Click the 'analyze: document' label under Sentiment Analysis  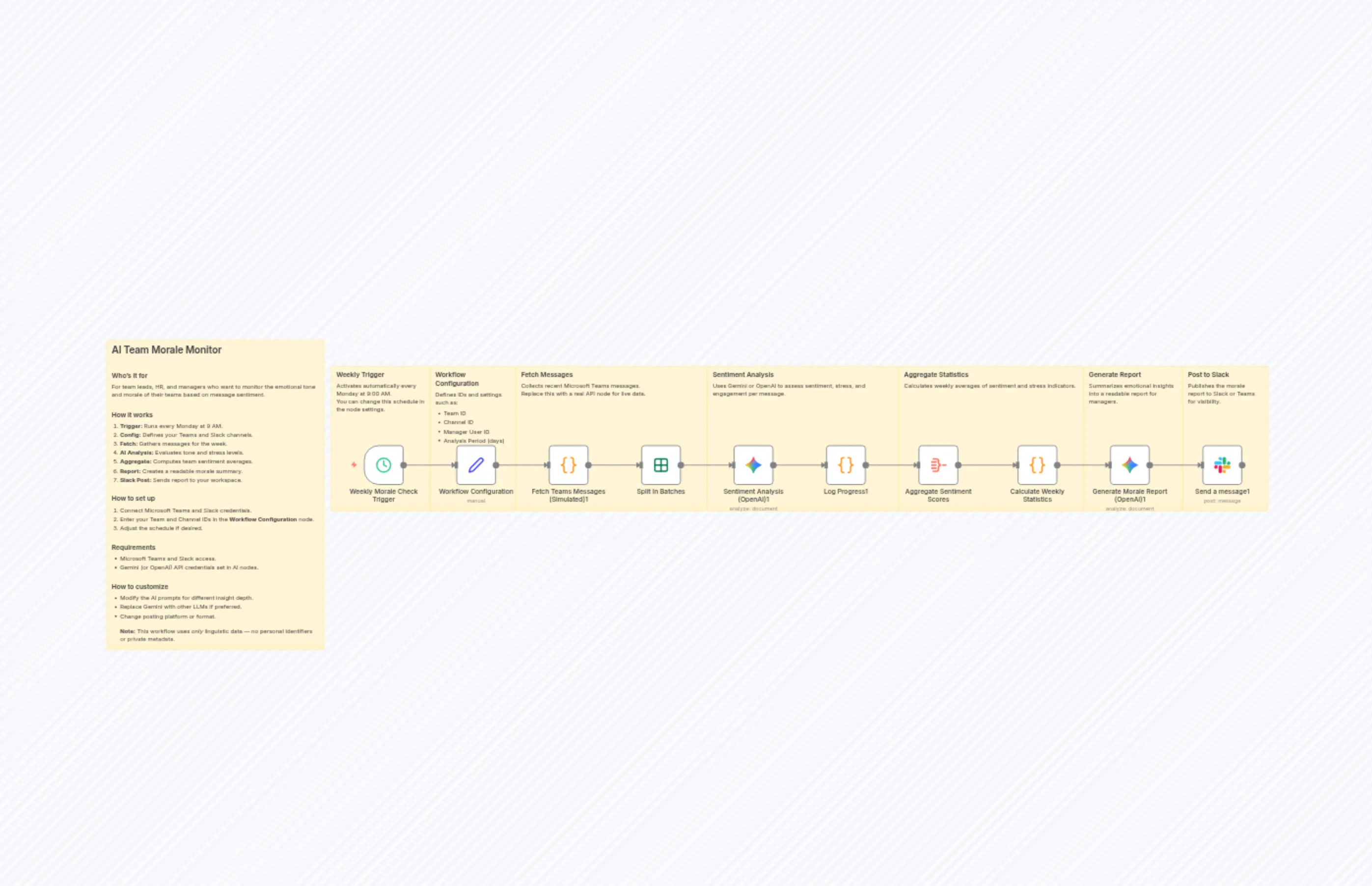tap(753, 509)
